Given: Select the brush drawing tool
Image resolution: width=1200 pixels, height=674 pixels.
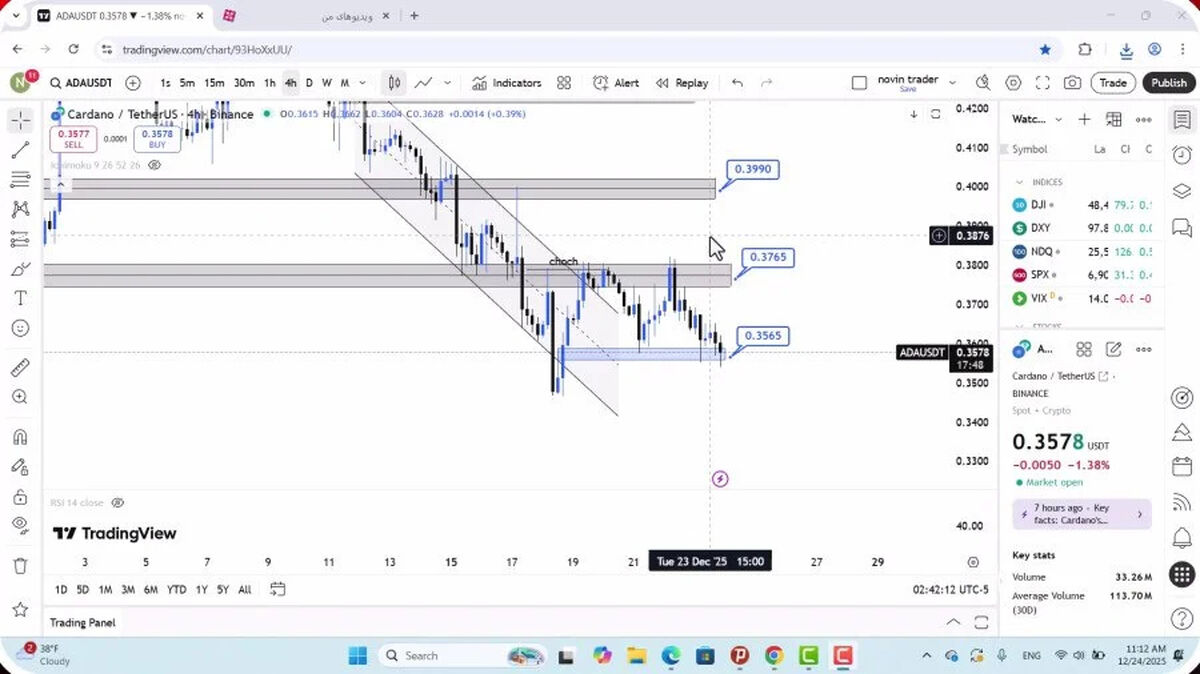Looking at the screenshot, I should point(20,269).
